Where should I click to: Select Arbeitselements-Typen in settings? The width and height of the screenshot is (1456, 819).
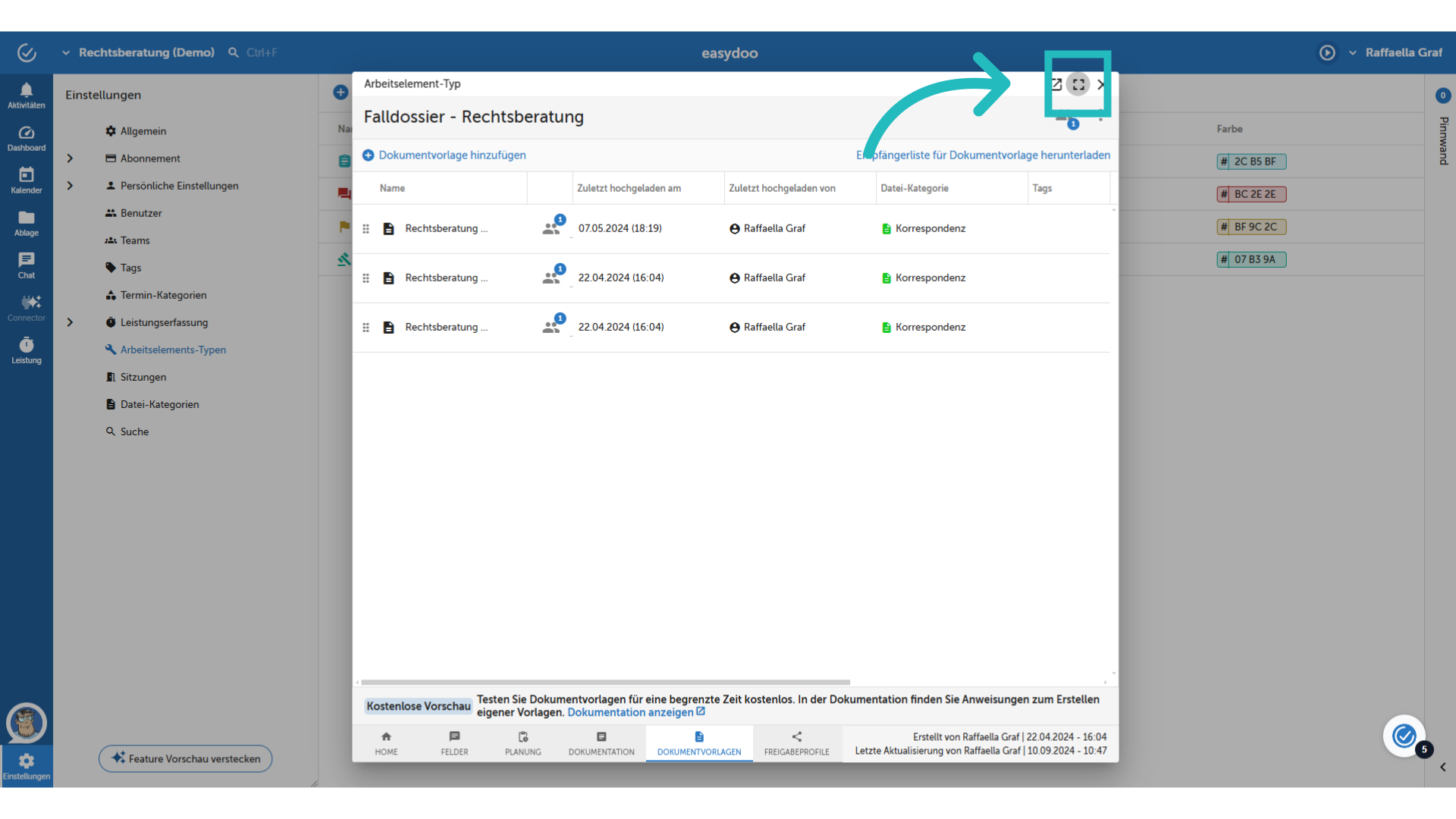click(165, 350)
